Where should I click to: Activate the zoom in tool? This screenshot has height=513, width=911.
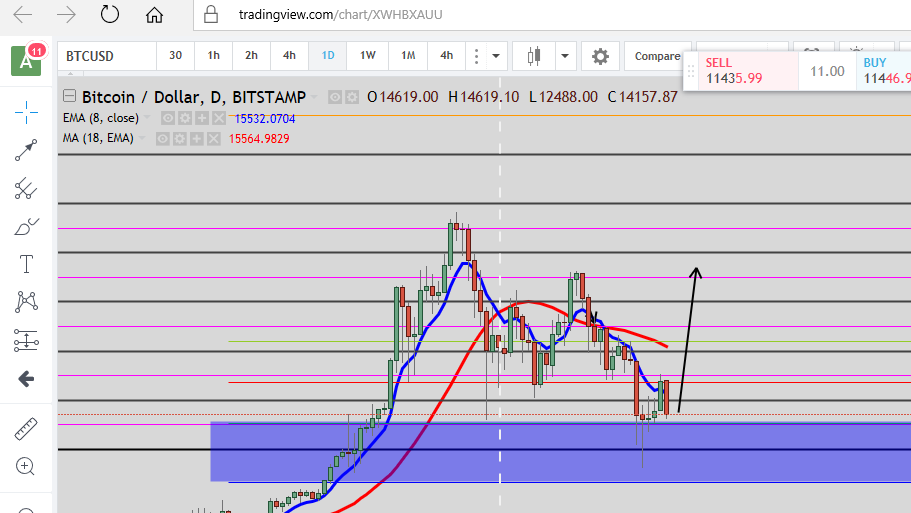(x=25, y=466)
